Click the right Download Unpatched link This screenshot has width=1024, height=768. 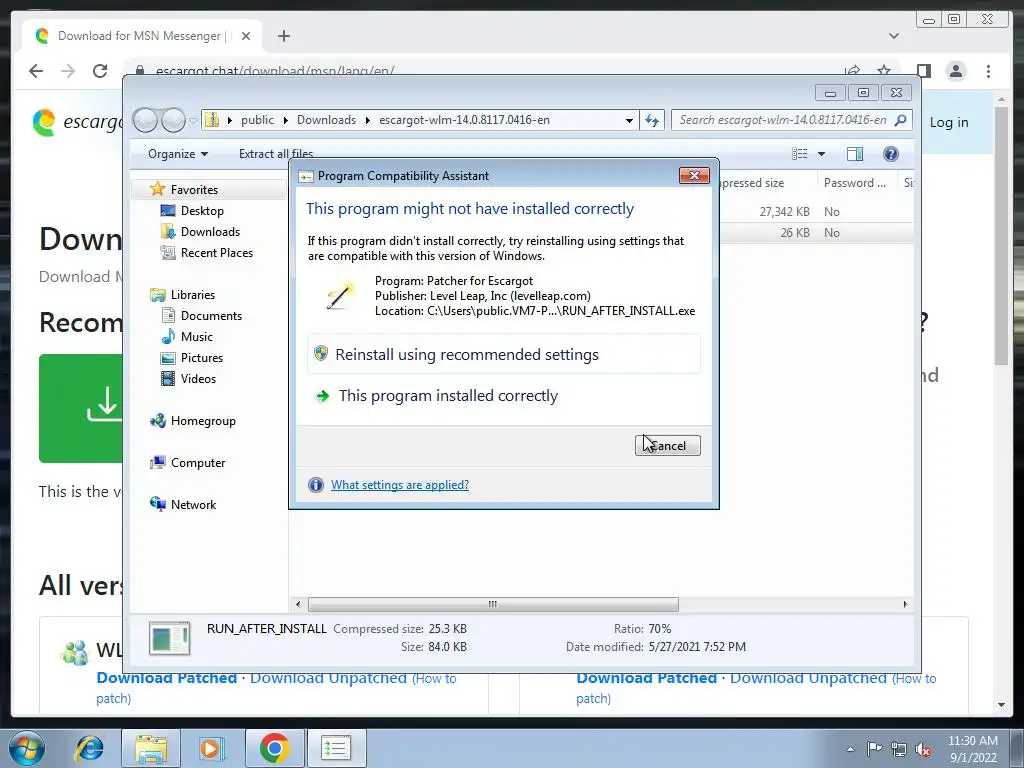pos(808,678)
